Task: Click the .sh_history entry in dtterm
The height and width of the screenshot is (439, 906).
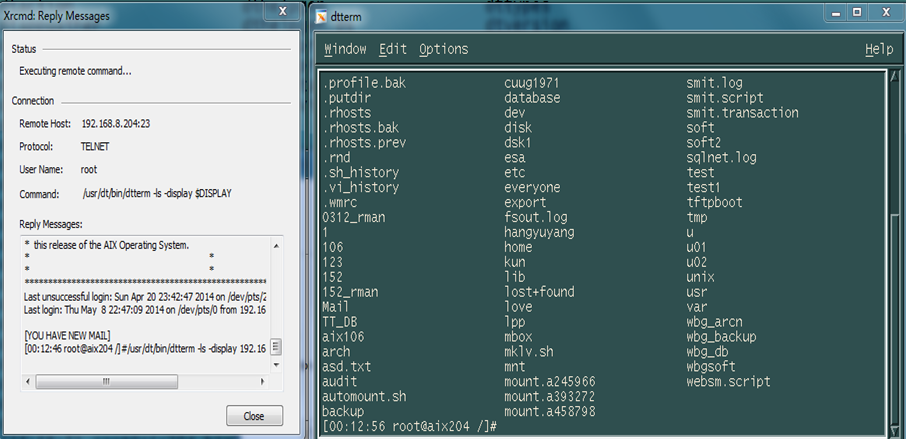Action: tap(361, 173)
